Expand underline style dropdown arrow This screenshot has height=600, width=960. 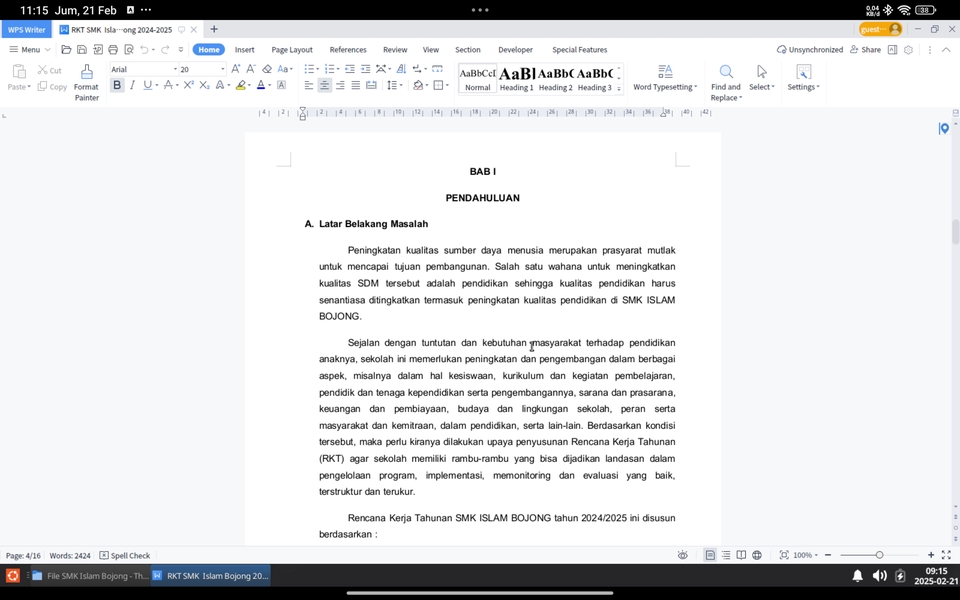coord(157,85)
